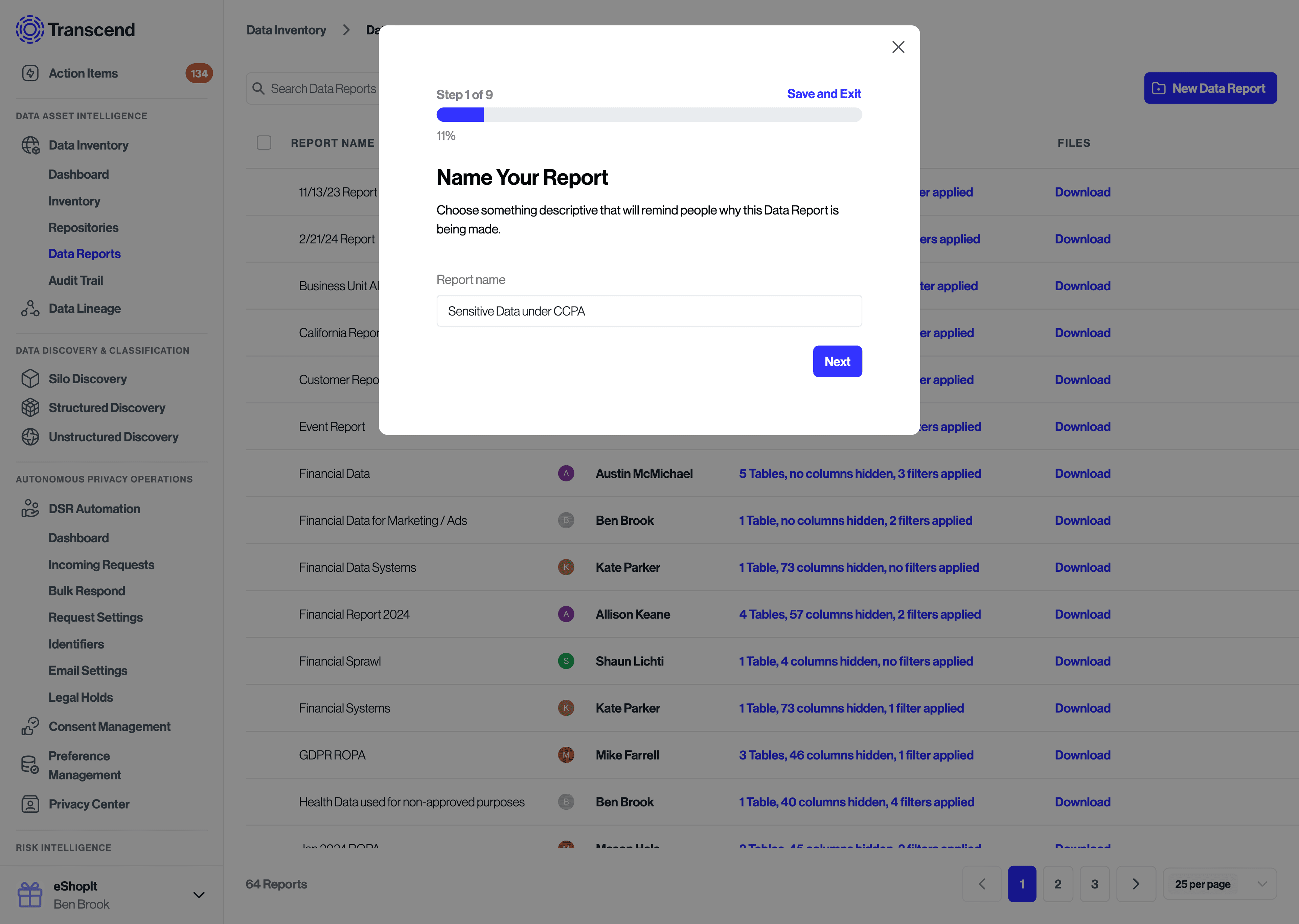Image resolution: width=1299 pixels, height=924 pixels.
Task: Go to next page of reports
Action: coord(1136,884)
